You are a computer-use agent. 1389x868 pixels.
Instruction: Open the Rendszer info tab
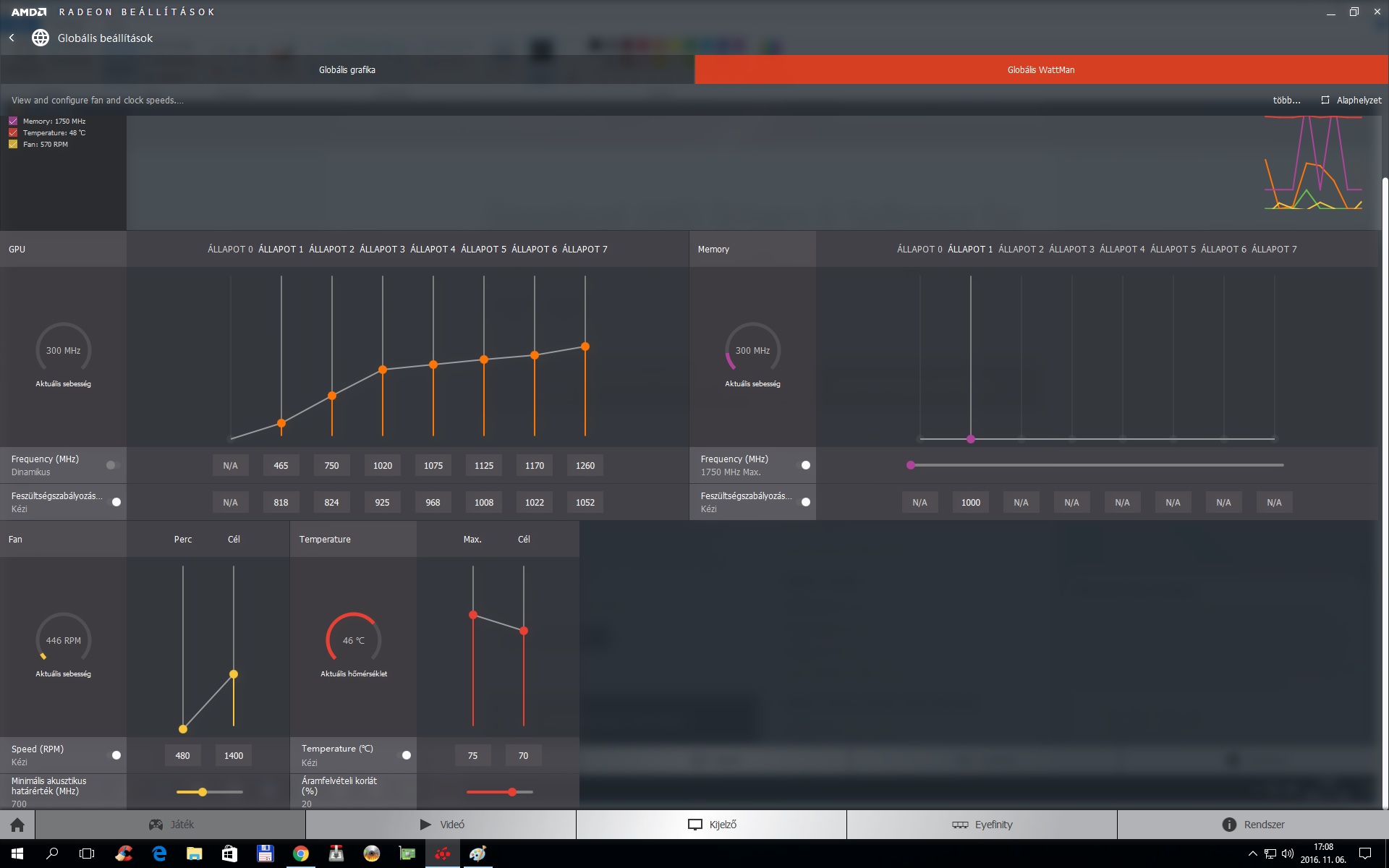(1253, 825)
